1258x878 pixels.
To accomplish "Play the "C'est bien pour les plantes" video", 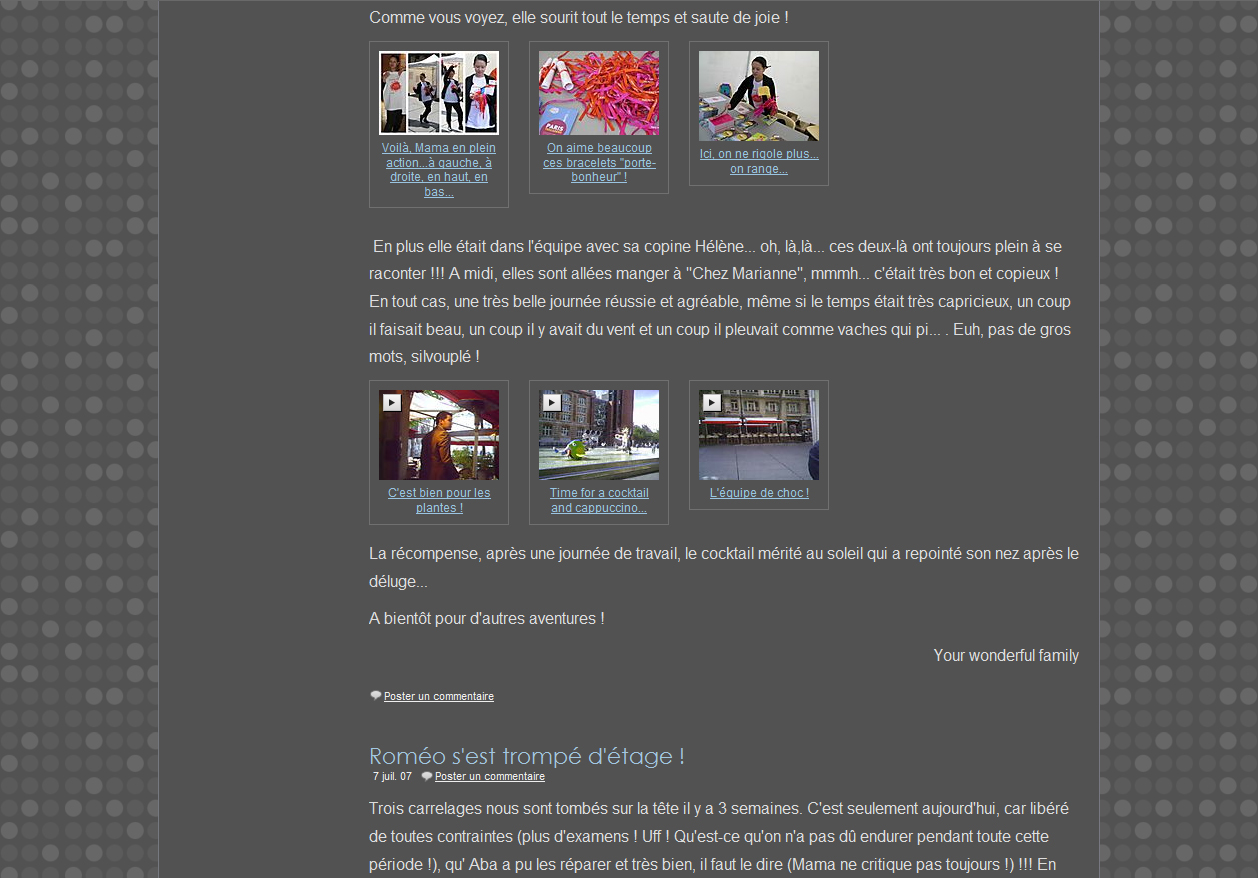I will [392, 403].
